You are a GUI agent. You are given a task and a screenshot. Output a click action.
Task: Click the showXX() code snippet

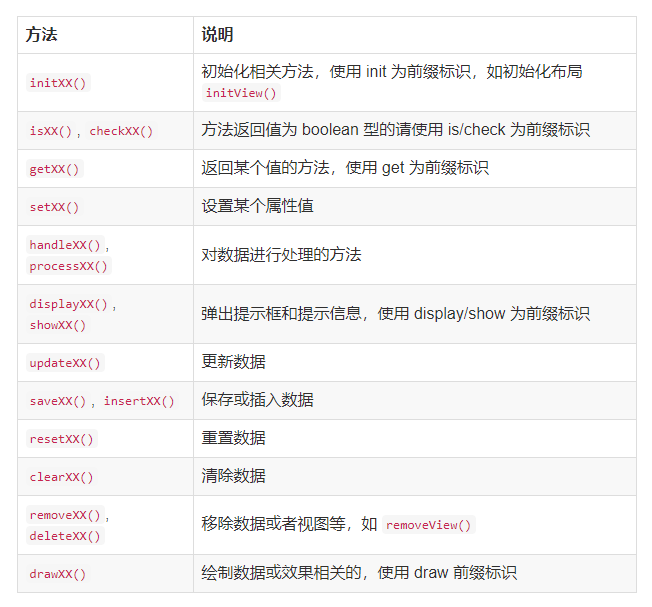[x=58, y=325]
